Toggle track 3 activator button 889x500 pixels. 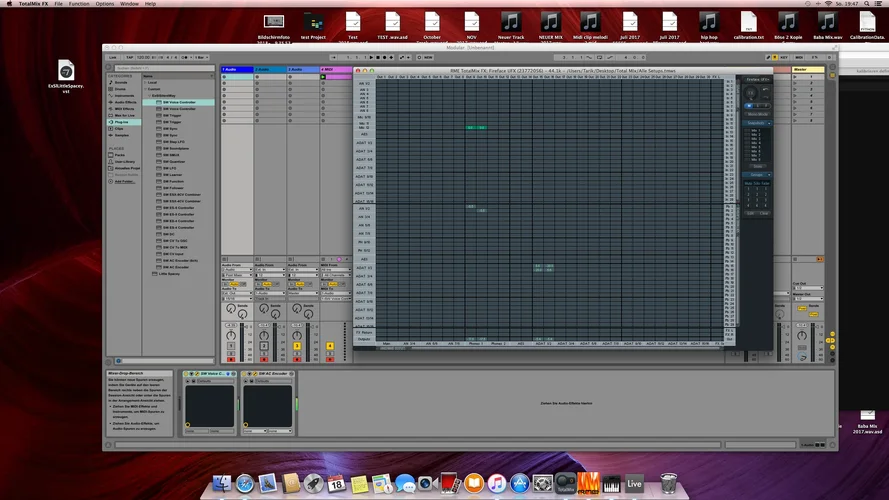pyautogui.click(x=298, y=346)
